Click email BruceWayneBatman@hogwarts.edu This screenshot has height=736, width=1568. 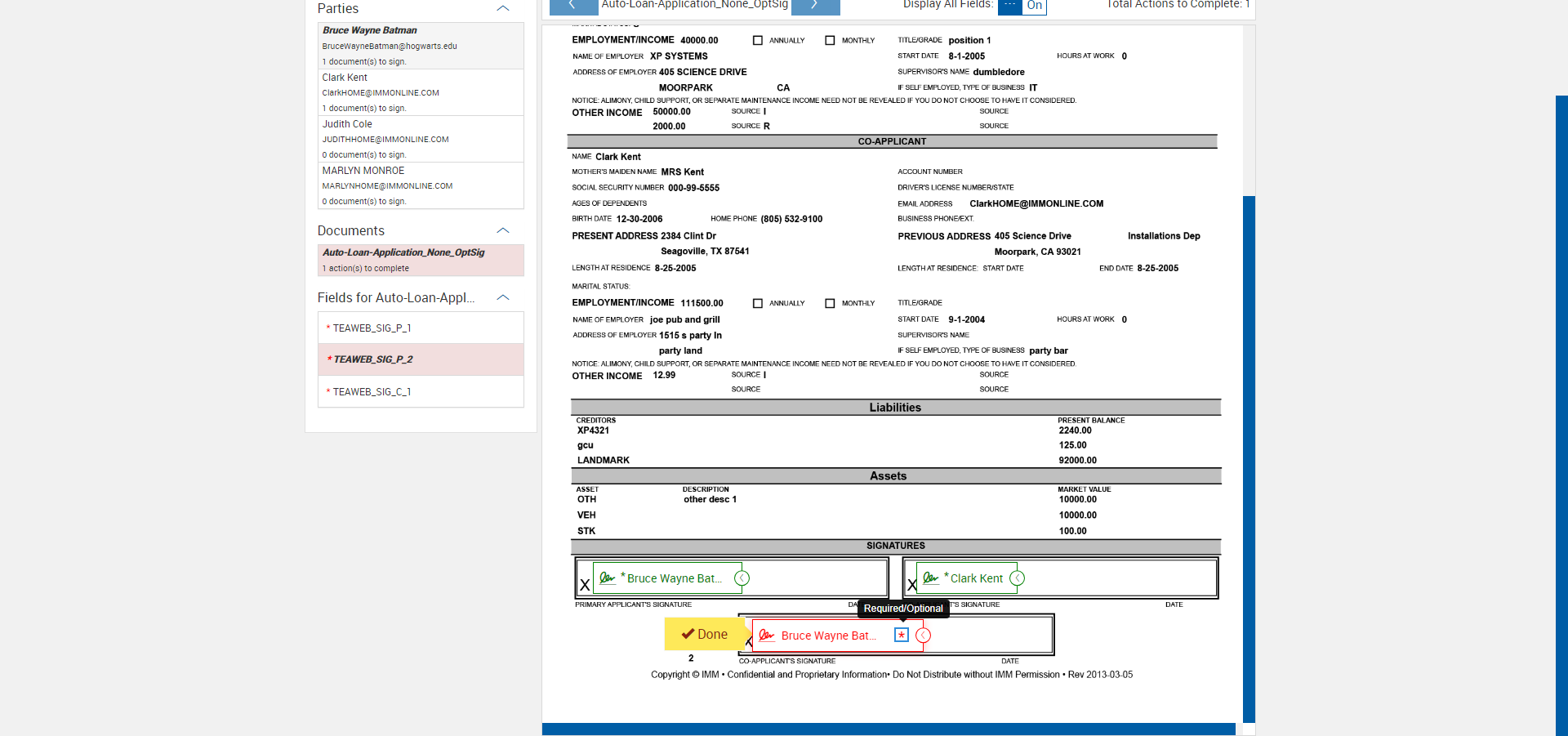390,46
